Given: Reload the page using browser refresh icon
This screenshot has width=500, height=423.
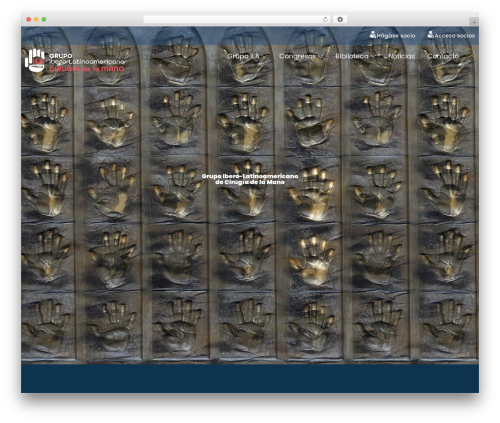Looking at the screenshot, I should [325, 20].
